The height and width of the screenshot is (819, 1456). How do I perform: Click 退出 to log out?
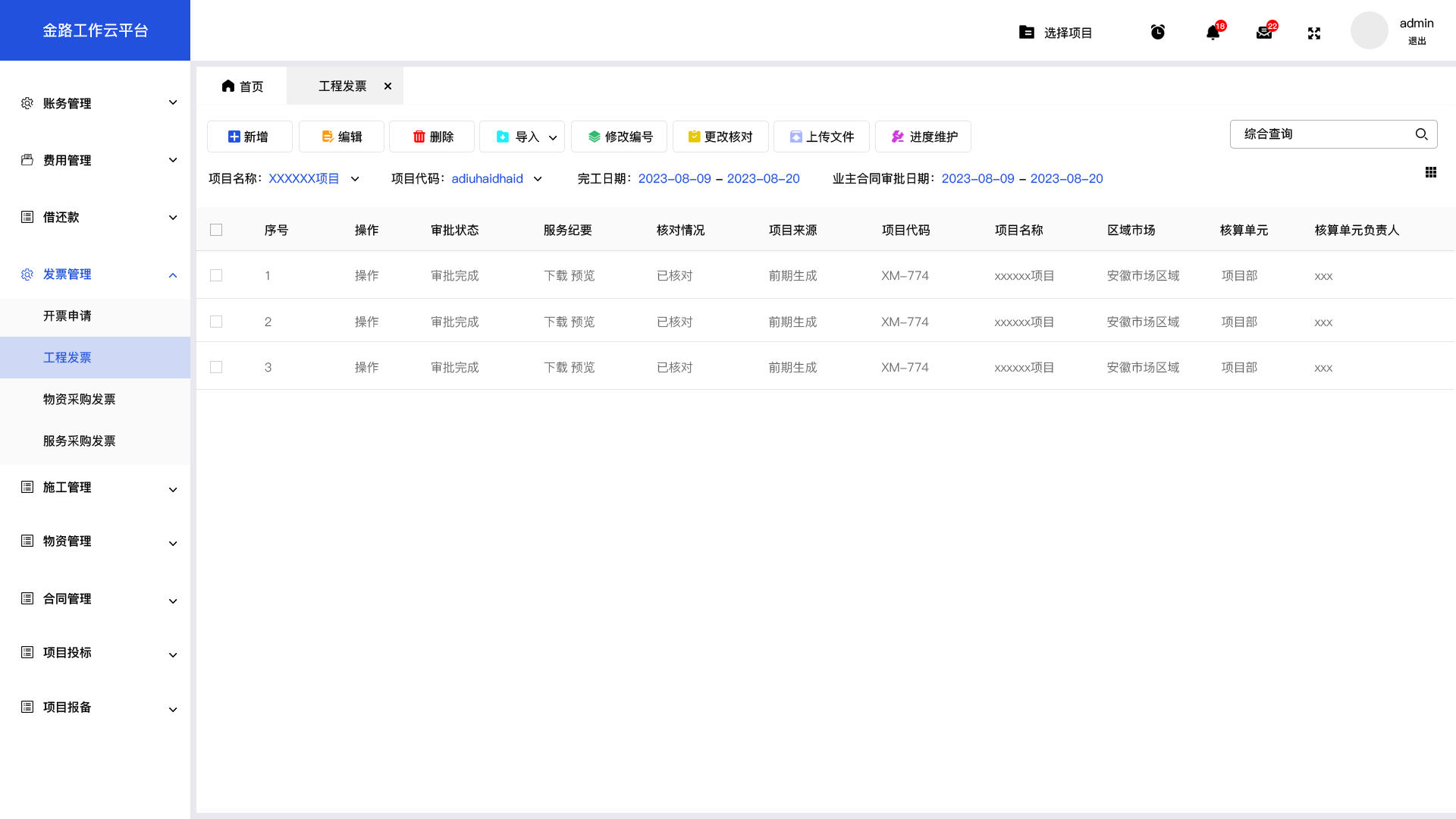(x=1417, y=41)
